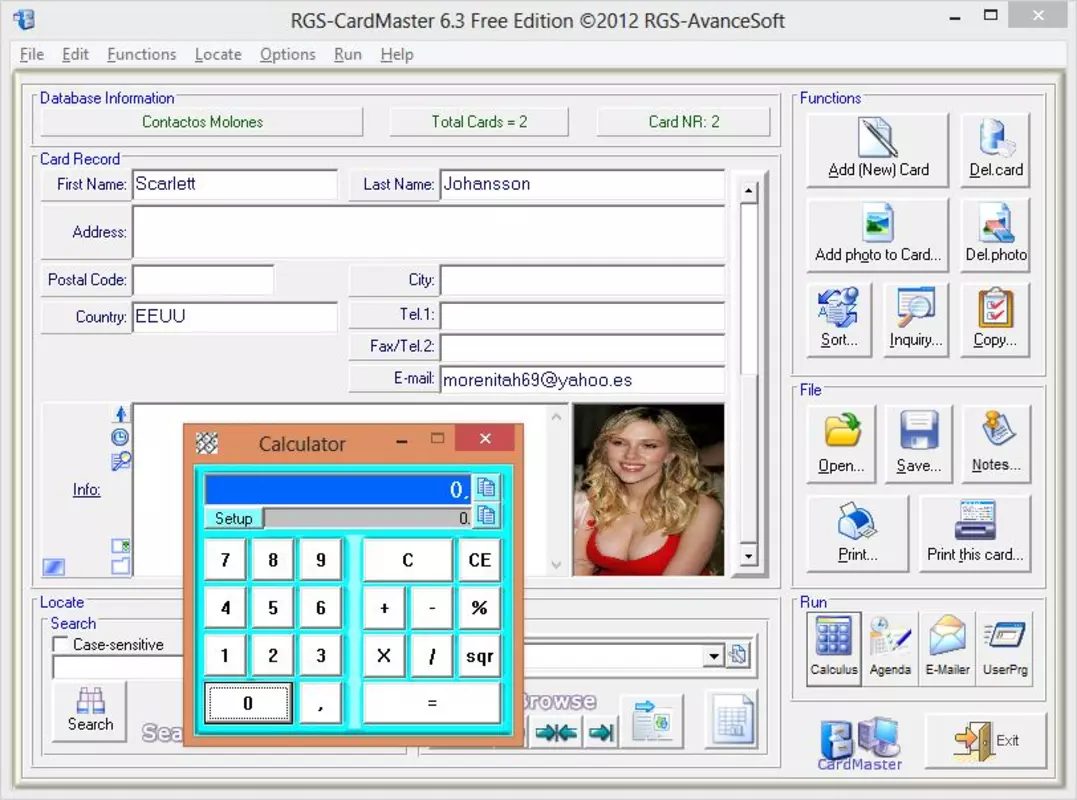Viewport: 1077px width, 800px height.
Task: Click the calculator comma decimal button
Action: (320, 702)
